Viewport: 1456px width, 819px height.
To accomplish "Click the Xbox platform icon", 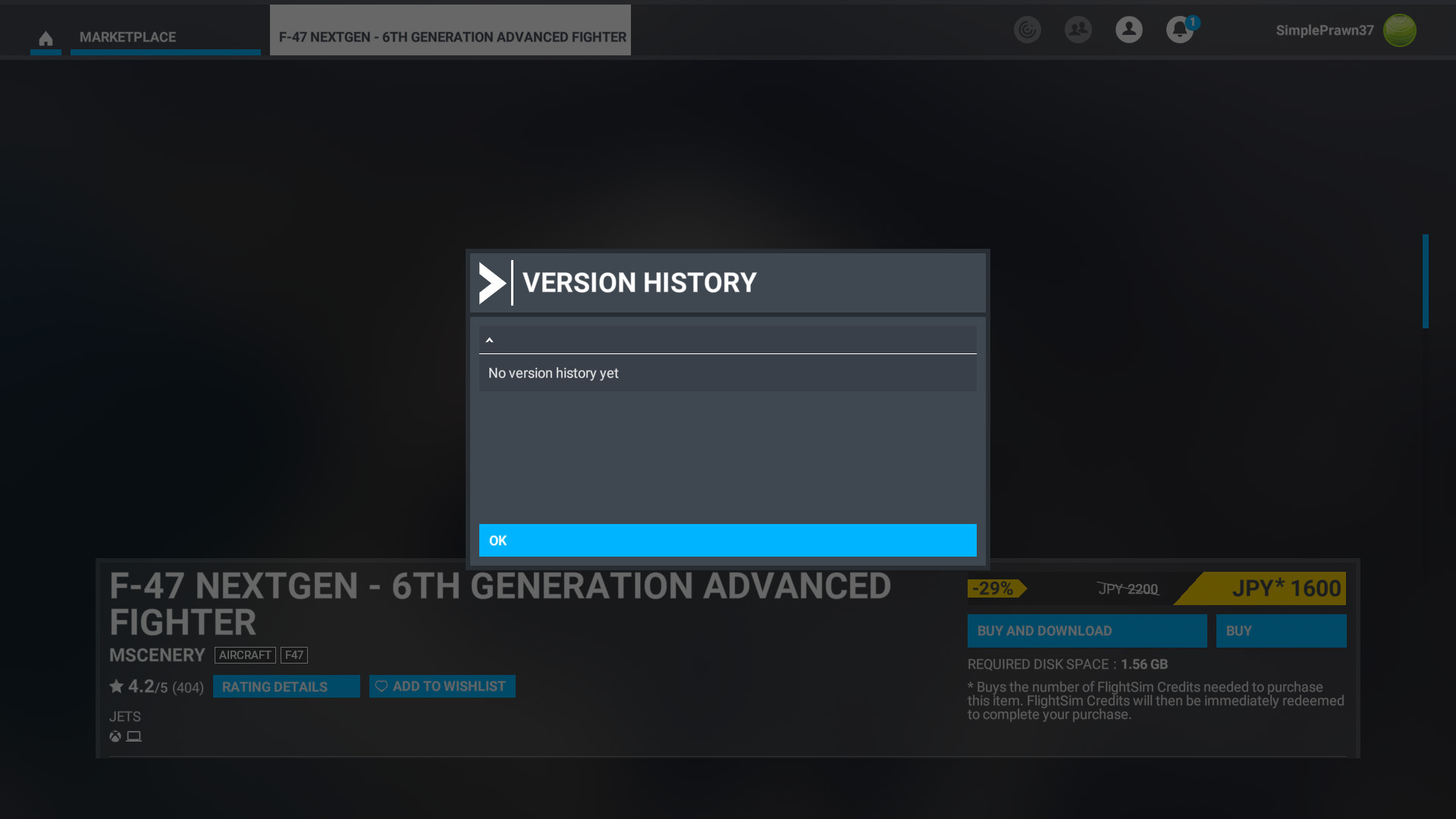I will [115, 736].
